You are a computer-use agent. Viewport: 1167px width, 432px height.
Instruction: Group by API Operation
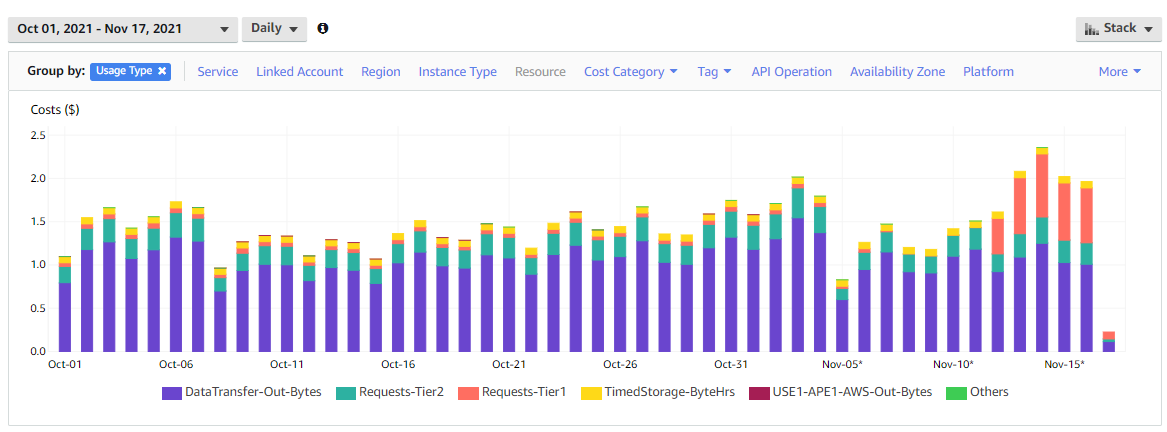pos(791,72)
